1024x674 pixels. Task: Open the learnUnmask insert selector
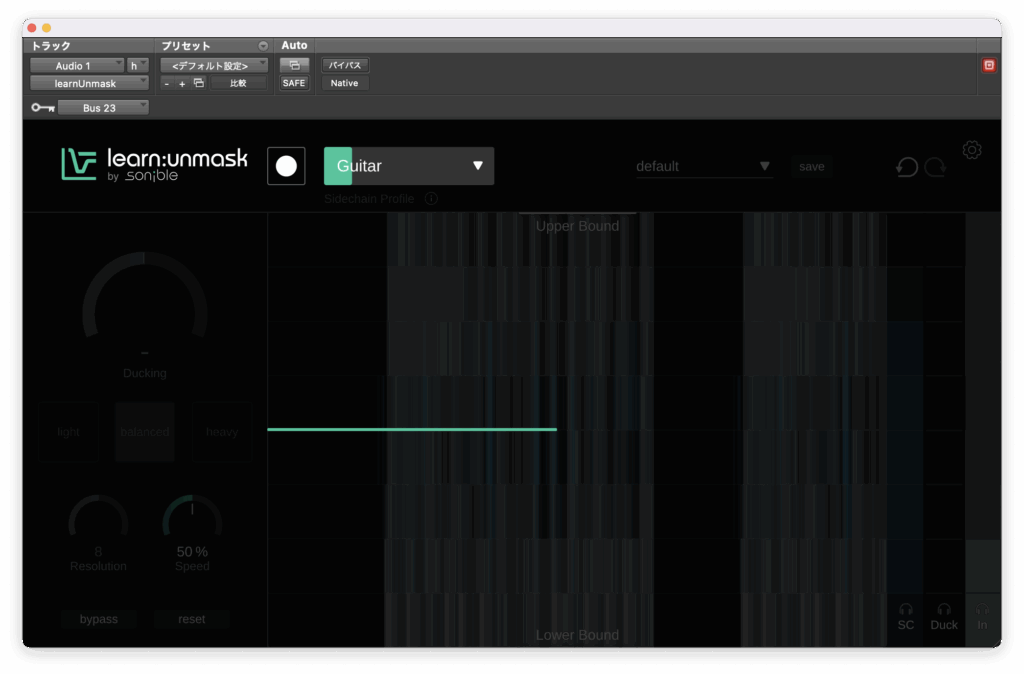(x=89, y=83)
